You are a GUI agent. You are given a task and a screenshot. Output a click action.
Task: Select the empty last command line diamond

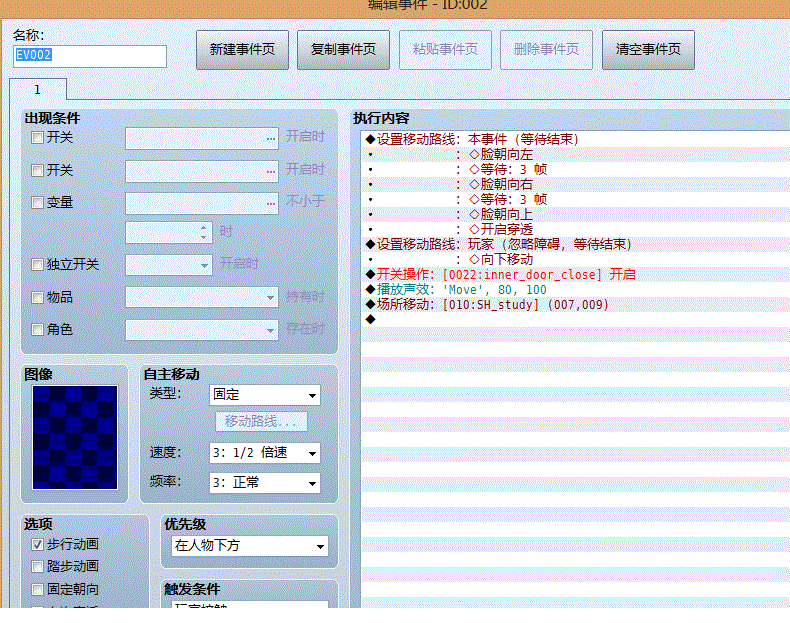point(371,319)
